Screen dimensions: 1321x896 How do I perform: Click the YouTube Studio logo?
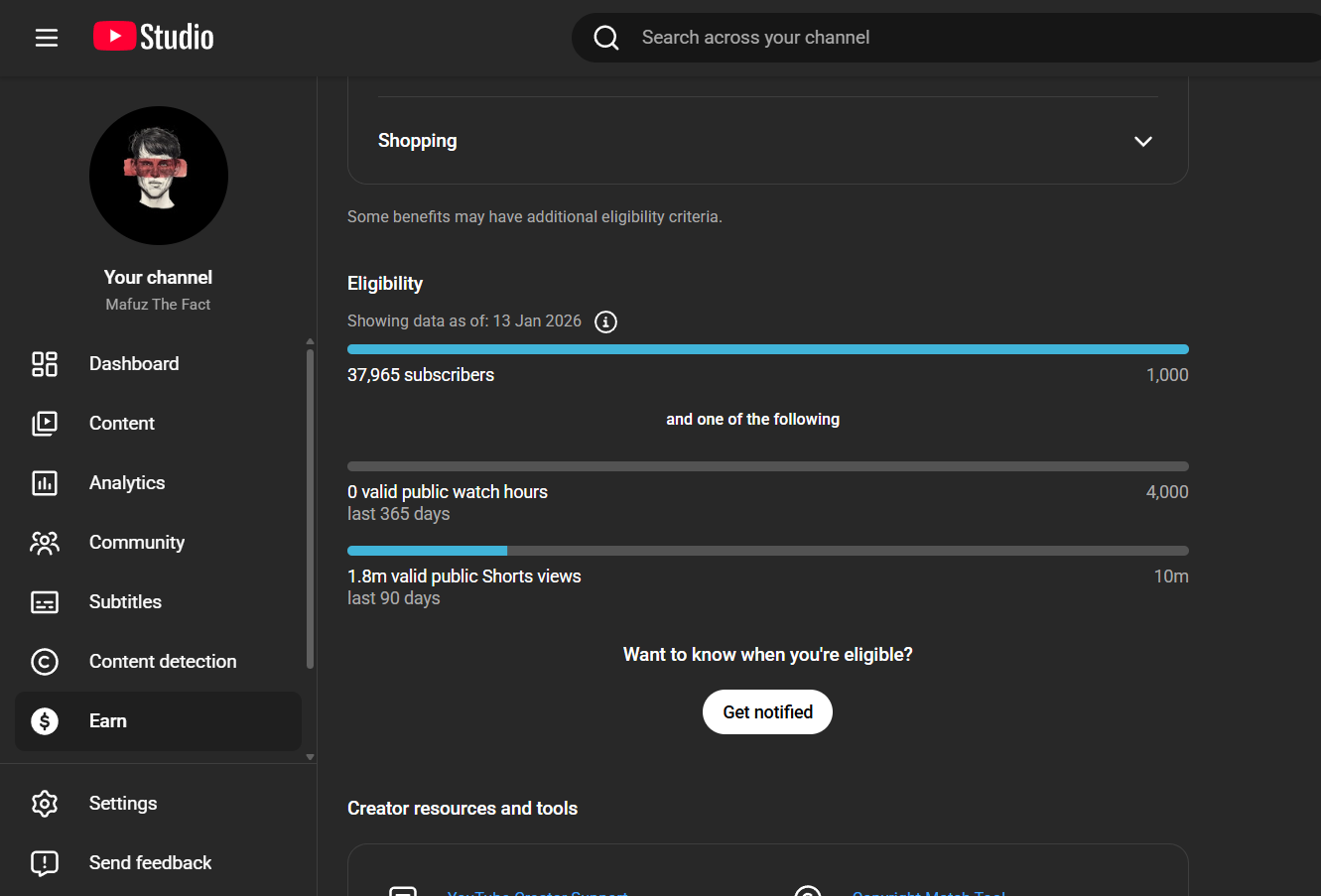click(x=154, y=38)
